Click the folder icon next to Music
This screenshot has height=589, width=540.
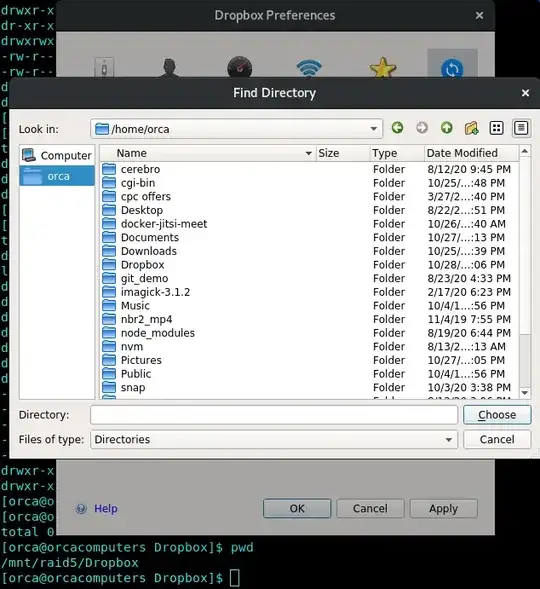tap(109, 306)
